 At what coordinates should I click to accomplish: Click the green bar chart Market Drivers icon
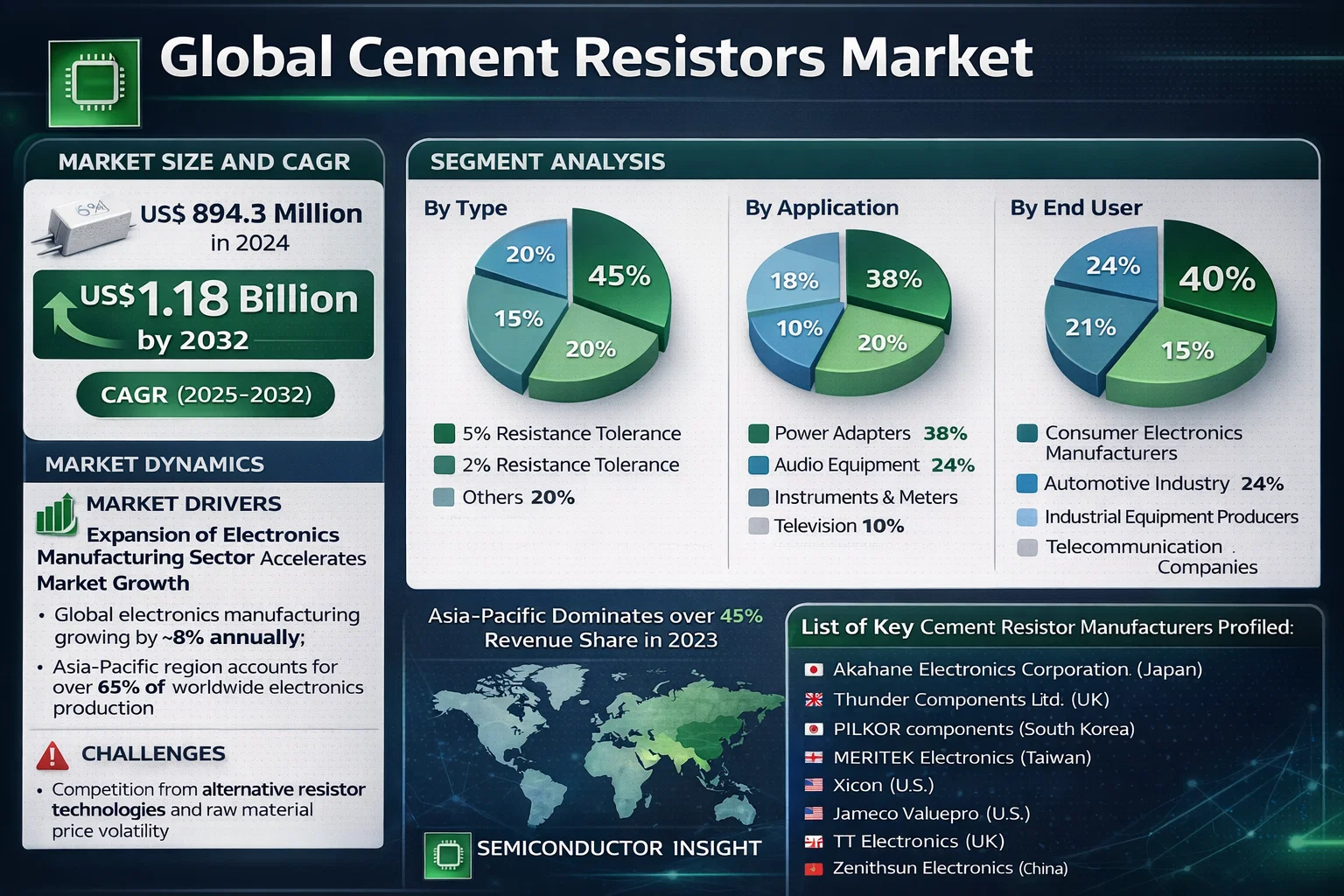(56, 514)
